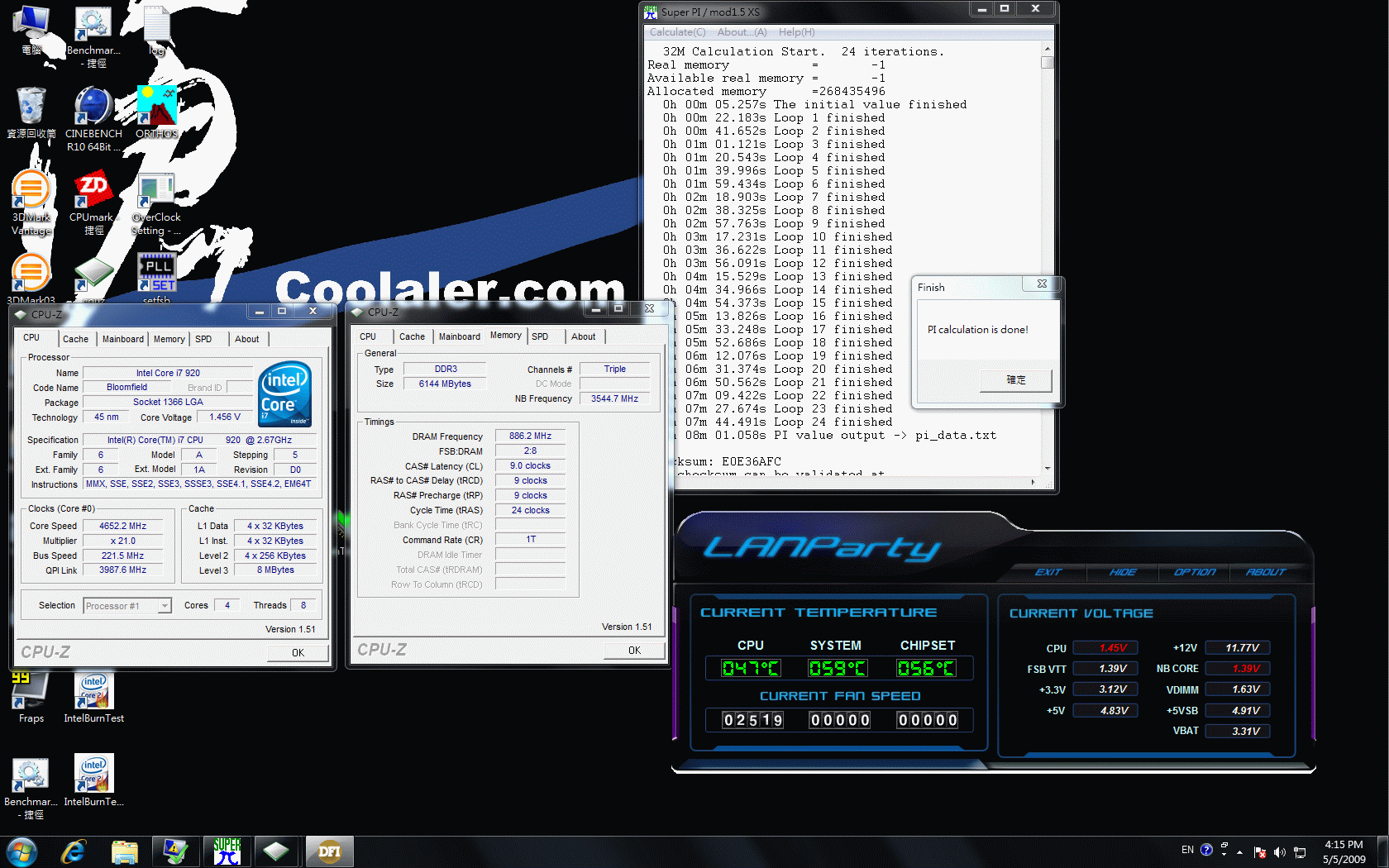The width and height of the screenshot is (1389, 868).
Task: Click the 'Intel Core i7 920' name field
Action: point(168,373)
